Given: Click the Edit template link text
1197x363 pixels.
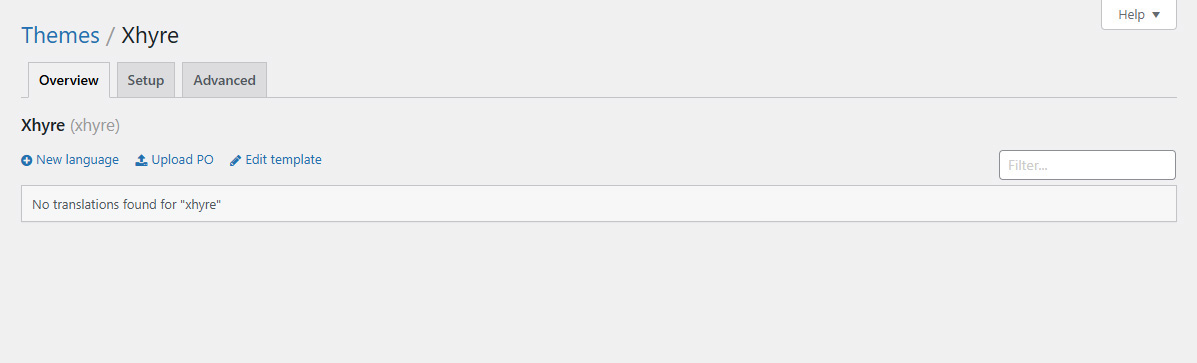Looking at the screenshot, I should pos(283,160).
